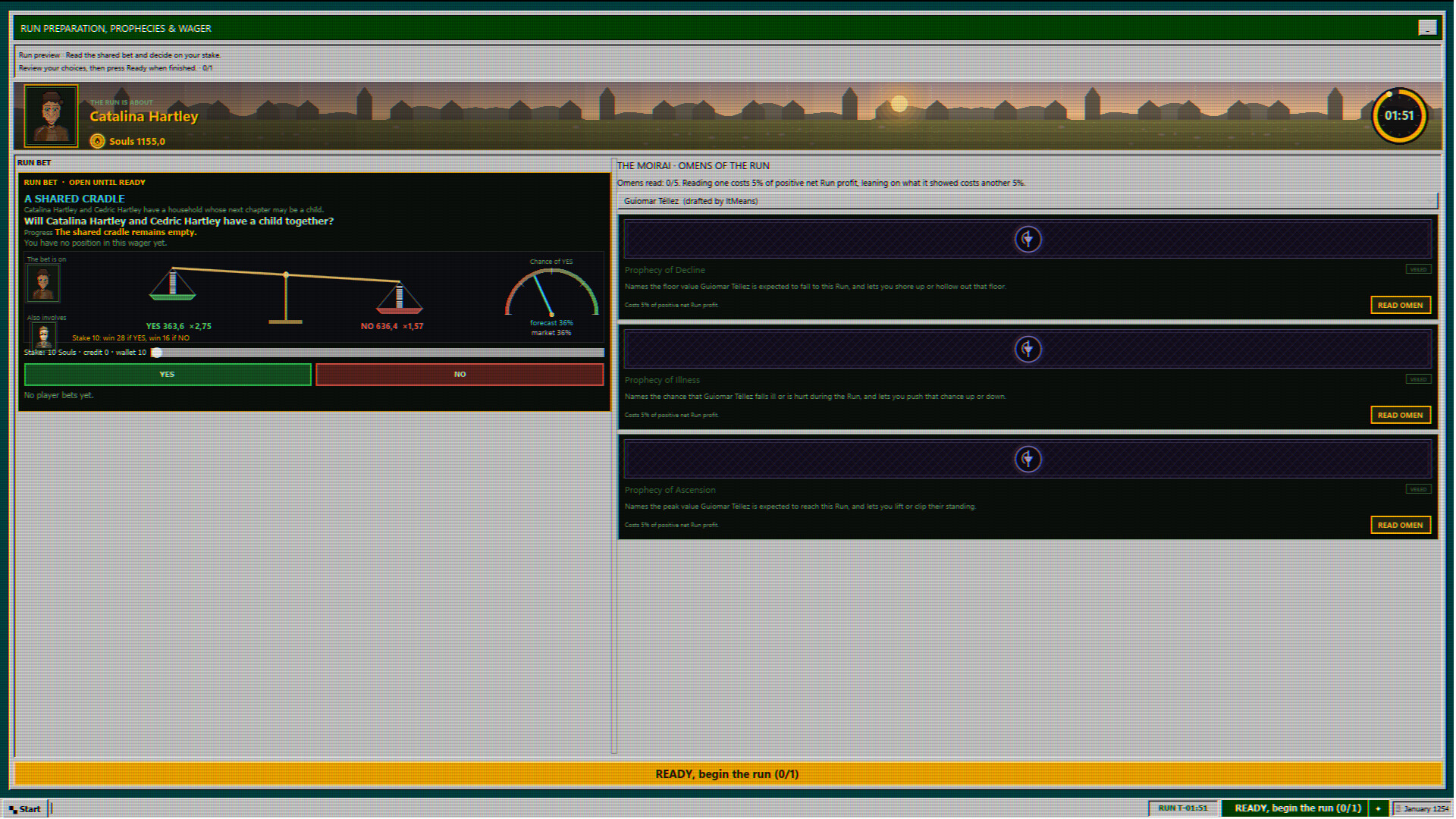This screenshot has width=1456, height=819.
Task: Read the Prophecy of Decline omen
Action: pos(1400,305)
